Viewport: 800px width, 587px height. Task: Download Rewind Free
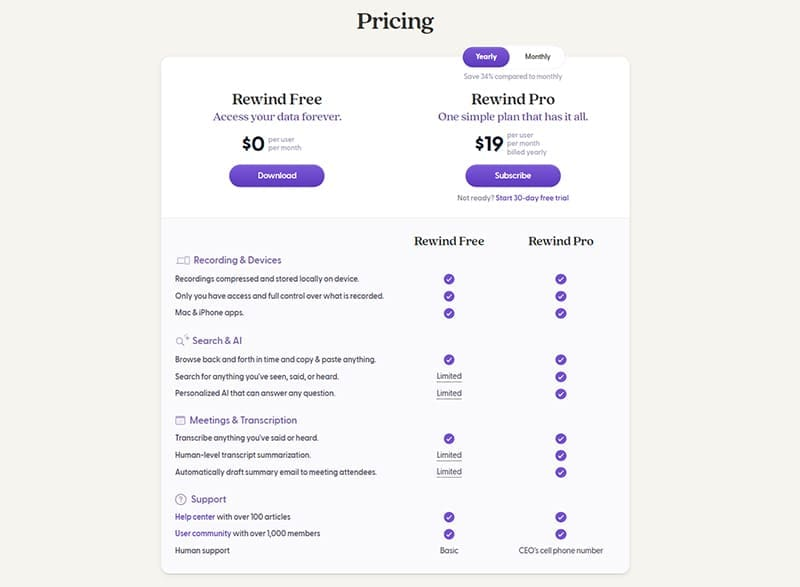(277, 176)
